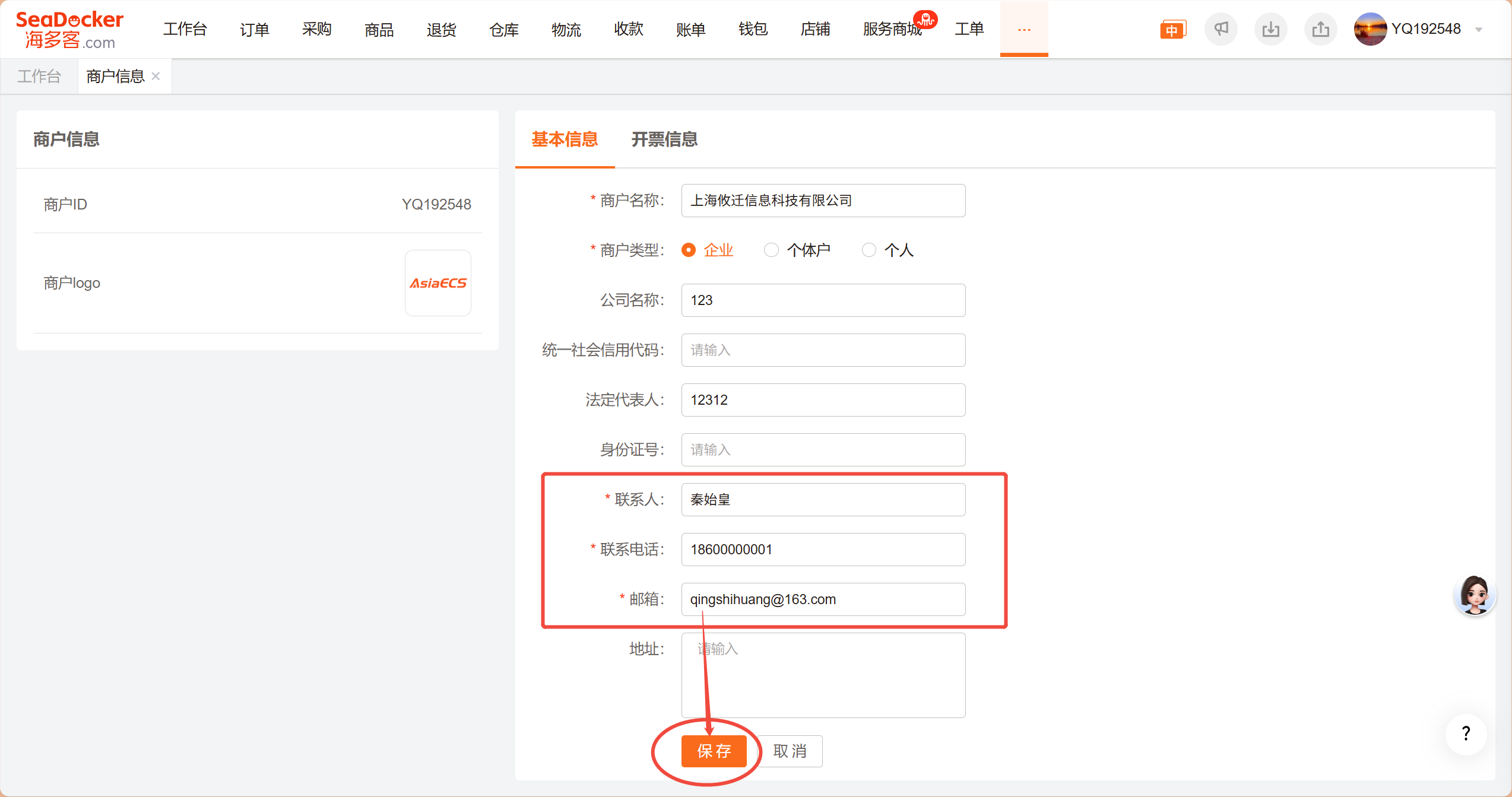Select the 个人 radio option
Viewport: 1512px width, 797px height.
(868, 250)
